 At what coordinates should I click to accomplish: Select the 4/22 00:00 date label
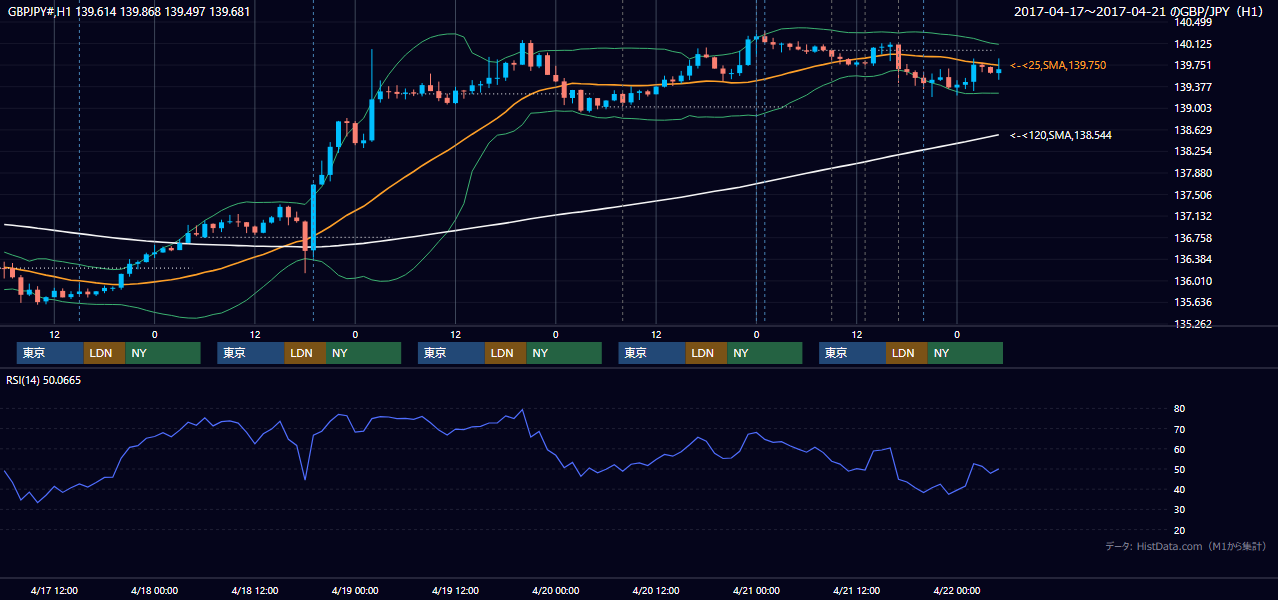coord(957,590)
